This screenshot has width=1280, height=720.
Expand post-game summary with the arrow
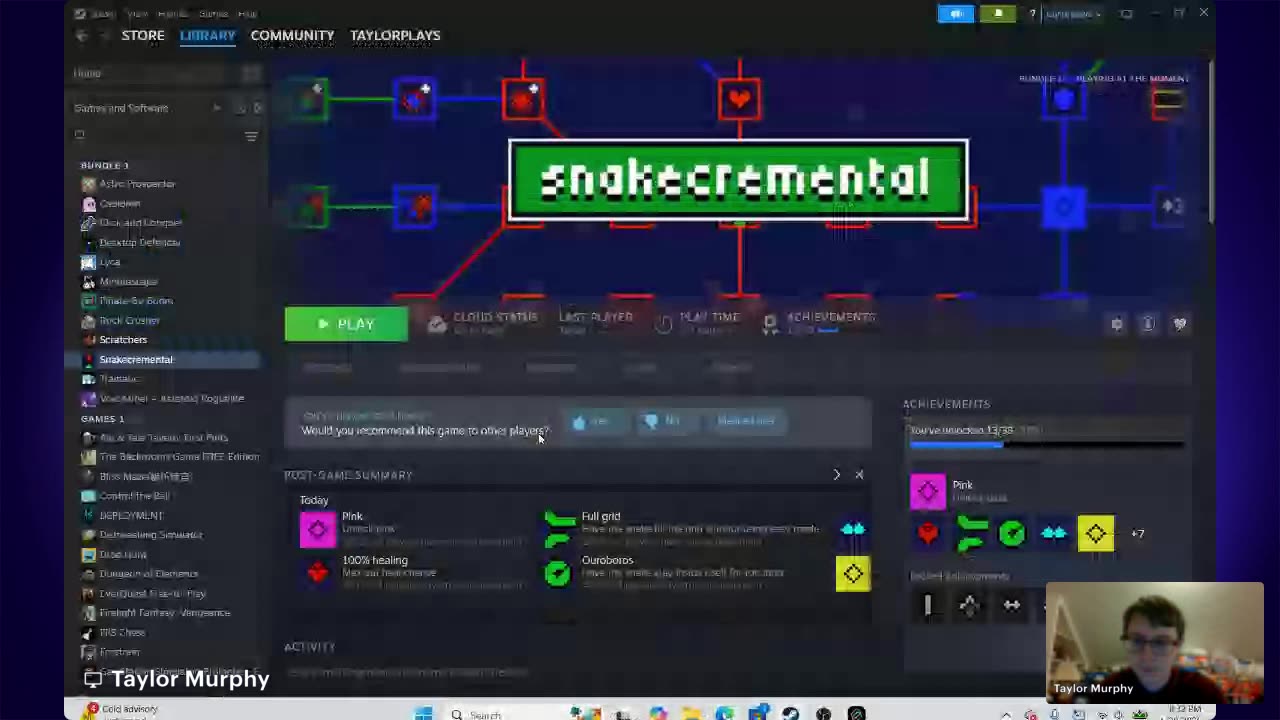tap(837, 475)
